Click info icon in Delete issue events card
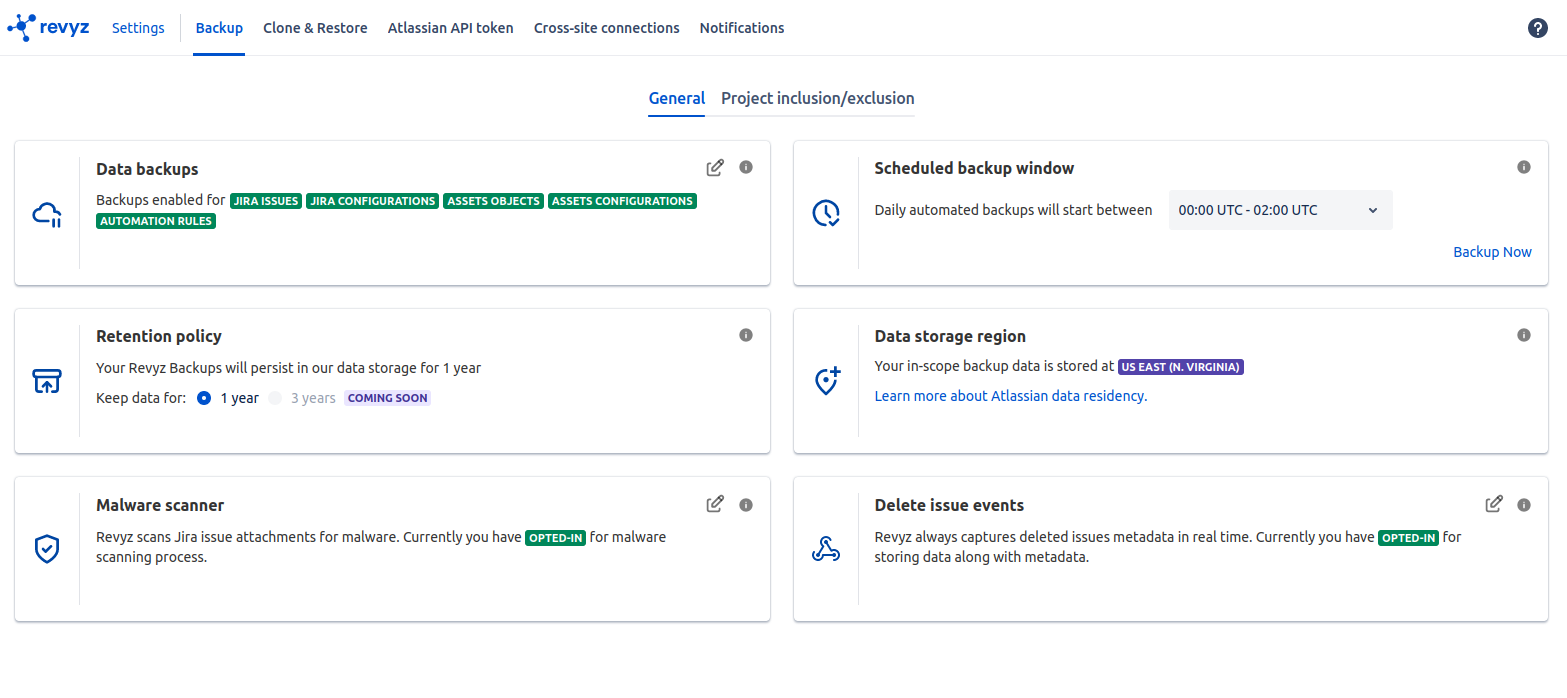The width and height of the screenshot is (1567, 698). (x=1524, y=505)
